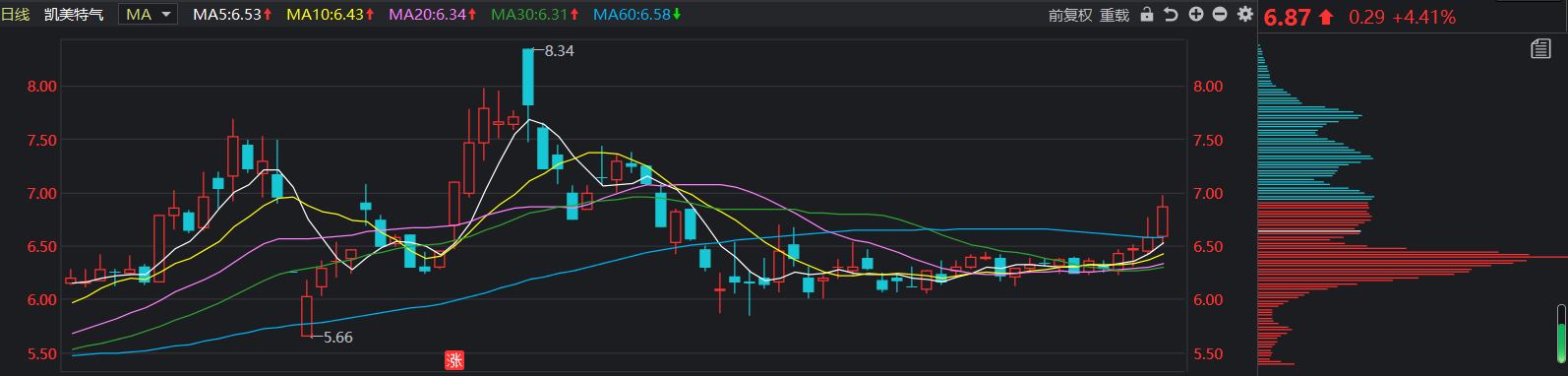The image size is (1568, 376).
Task: Click the lock icon in chart toolbar
Action: tap(1146, 15)
